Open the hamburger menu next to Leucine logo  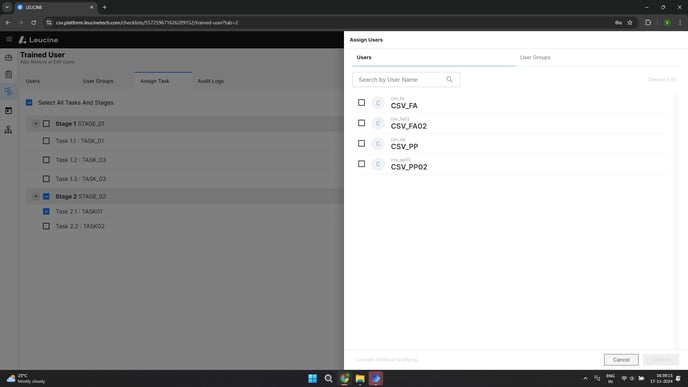tap(9, 39)
